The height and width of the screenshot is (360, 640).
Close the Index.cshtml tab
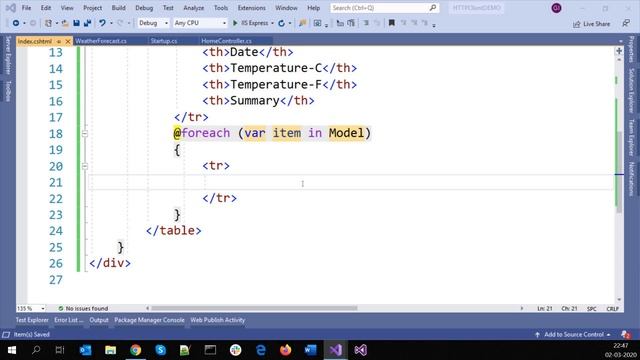(x=68, y=41)
